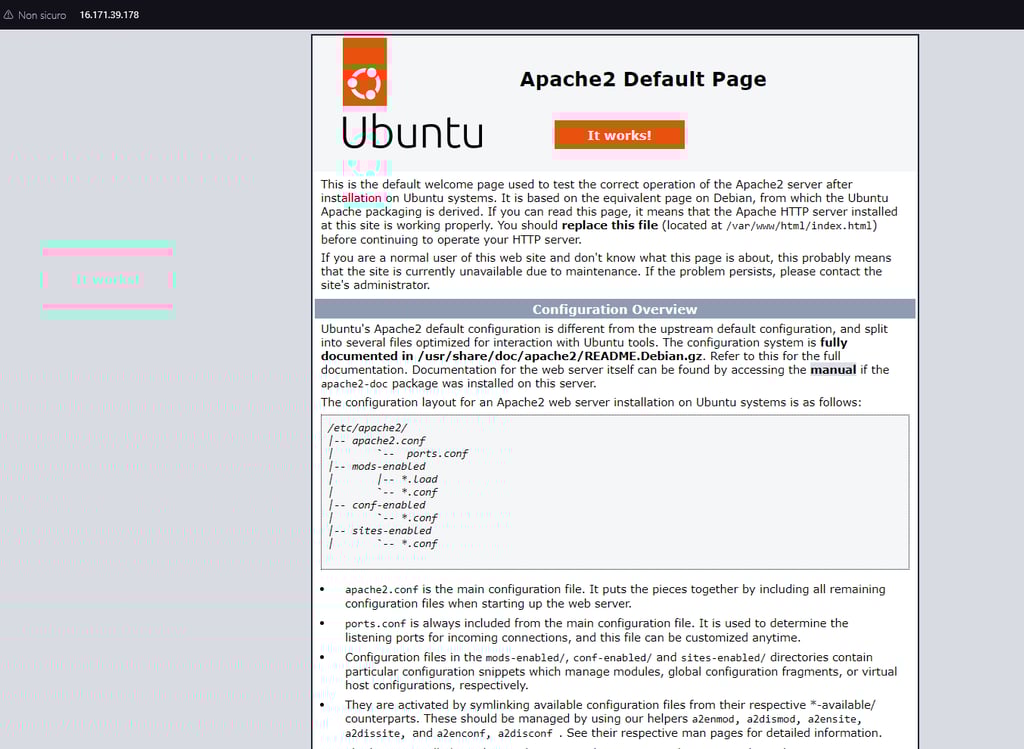Click the "apache2-doc" package name

point(354,384)
